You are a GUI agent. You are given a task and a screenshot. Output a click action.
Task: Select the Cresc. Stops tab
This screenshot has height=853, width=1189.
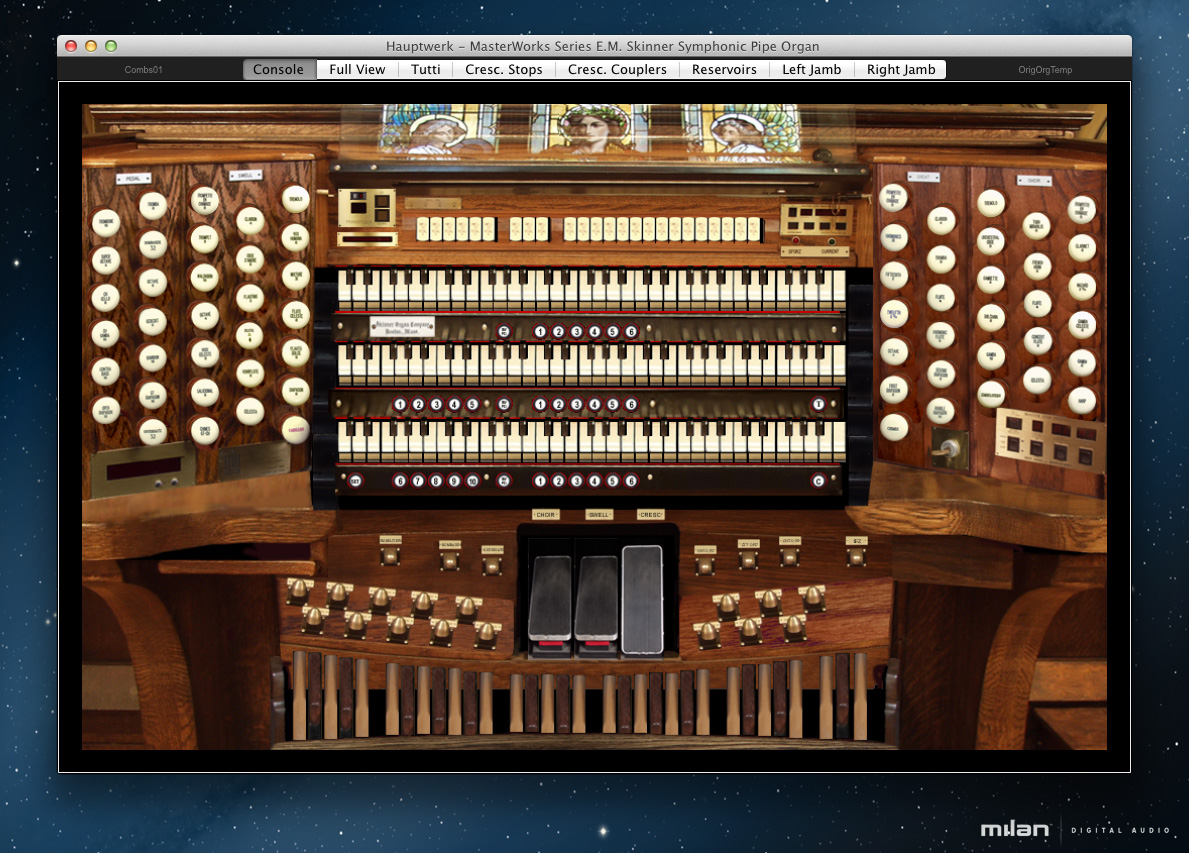click(504, 69)
